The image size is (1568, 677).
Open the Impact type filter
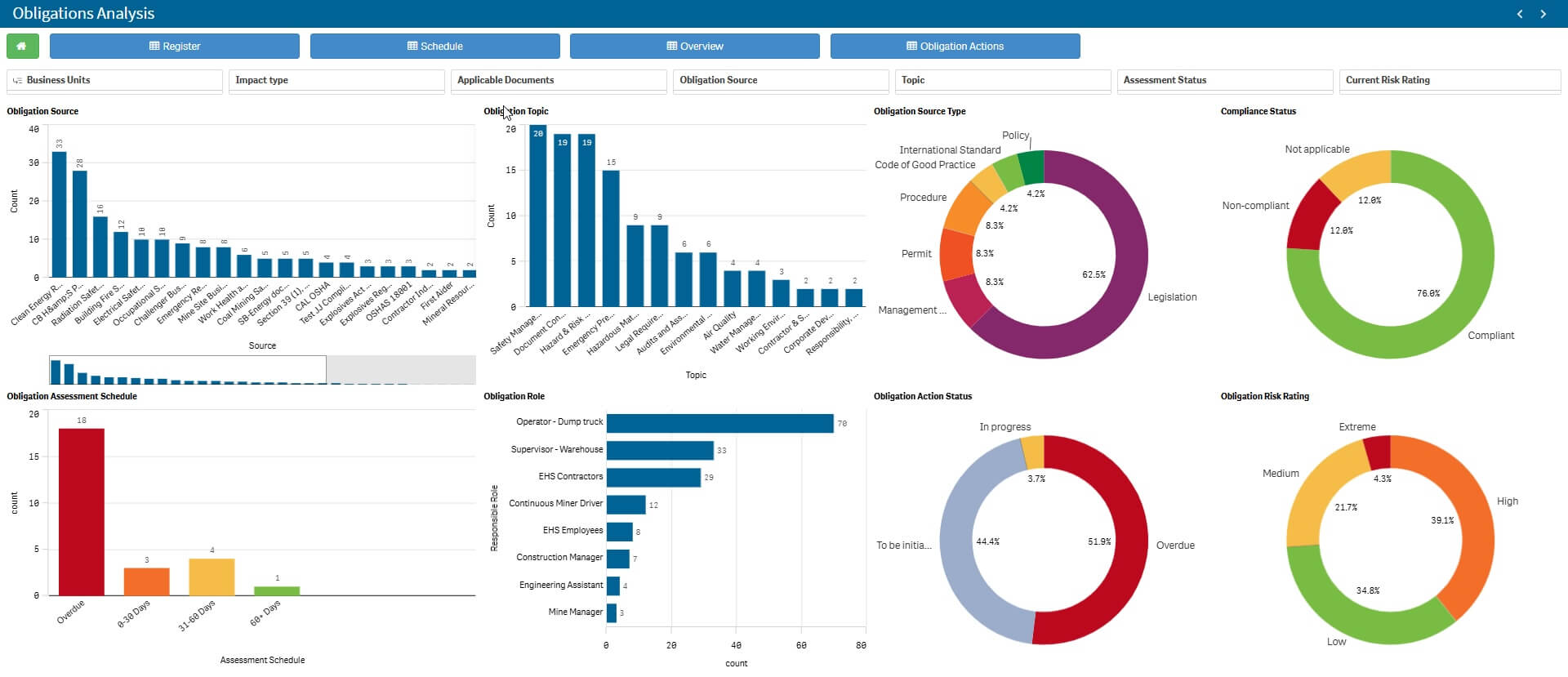336,80
